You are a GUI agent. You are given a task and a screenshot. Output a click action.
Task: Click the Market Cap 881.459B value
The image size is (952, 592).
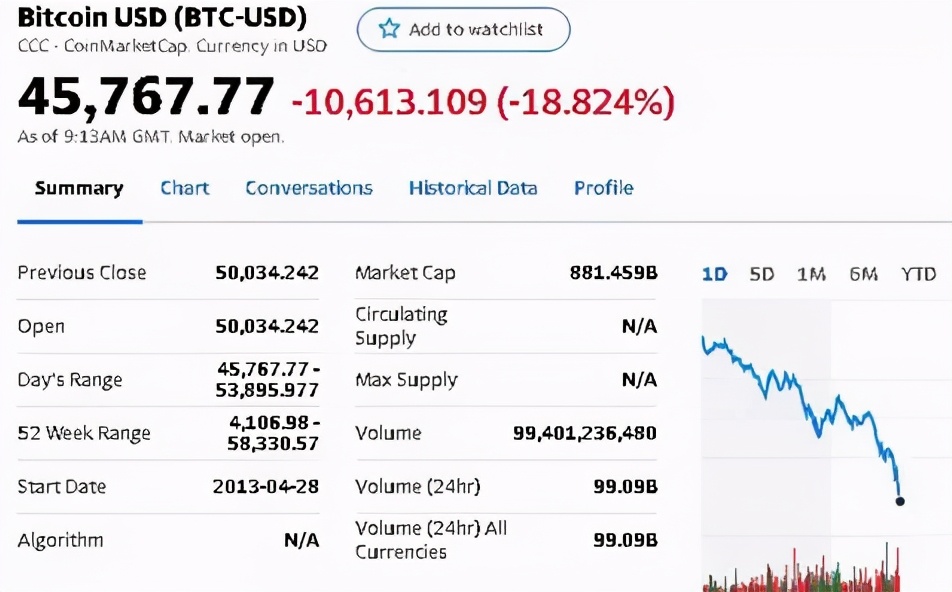click(x=613, y=272)
